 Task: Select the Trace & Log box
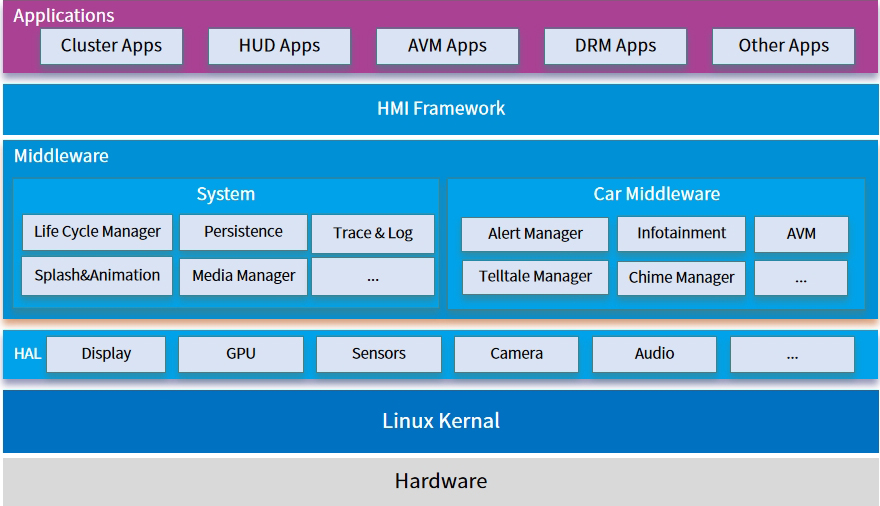coord(373,233)
